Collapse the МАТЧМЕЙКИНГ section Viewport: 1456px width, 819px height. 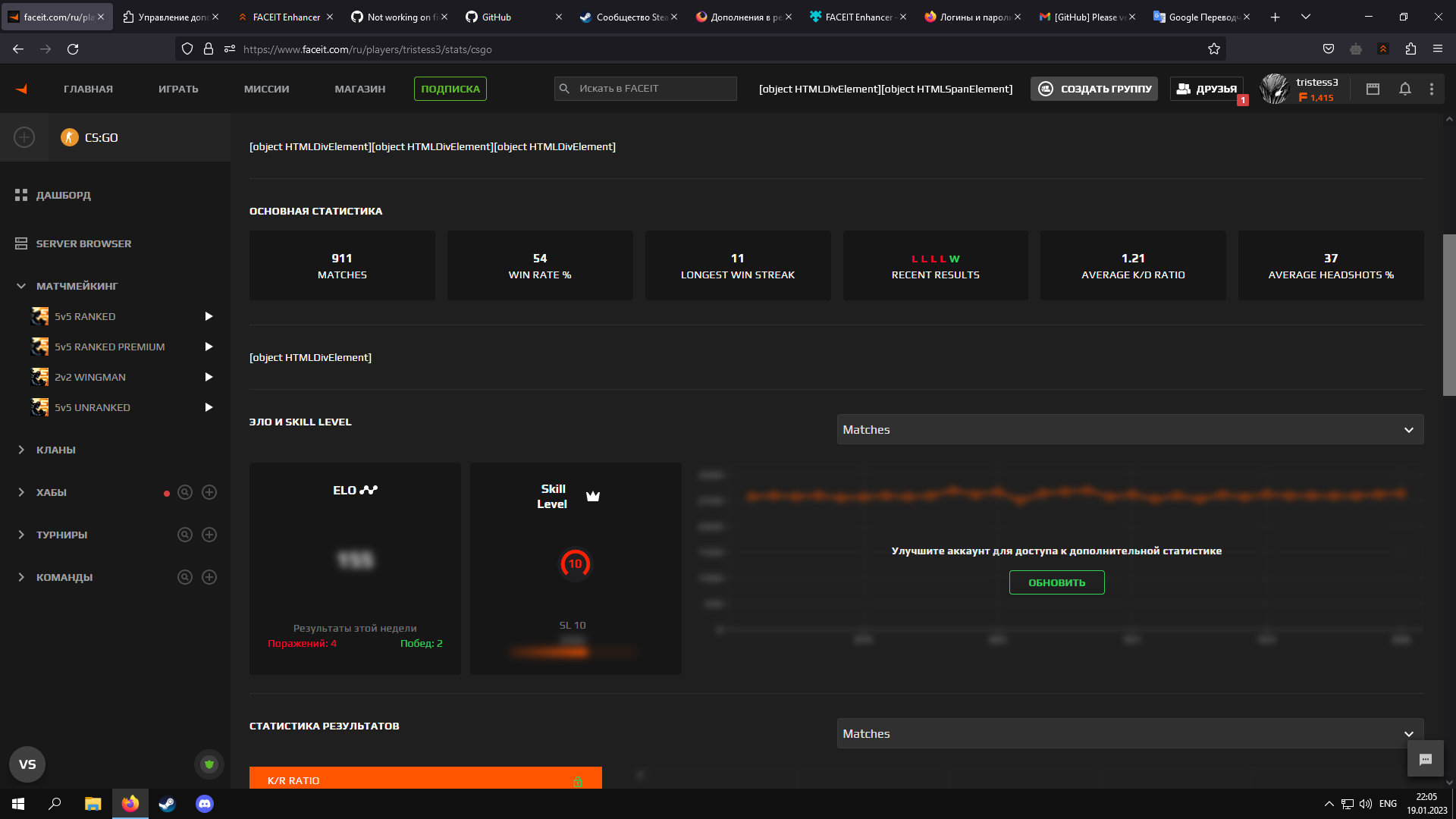point(21,286)
